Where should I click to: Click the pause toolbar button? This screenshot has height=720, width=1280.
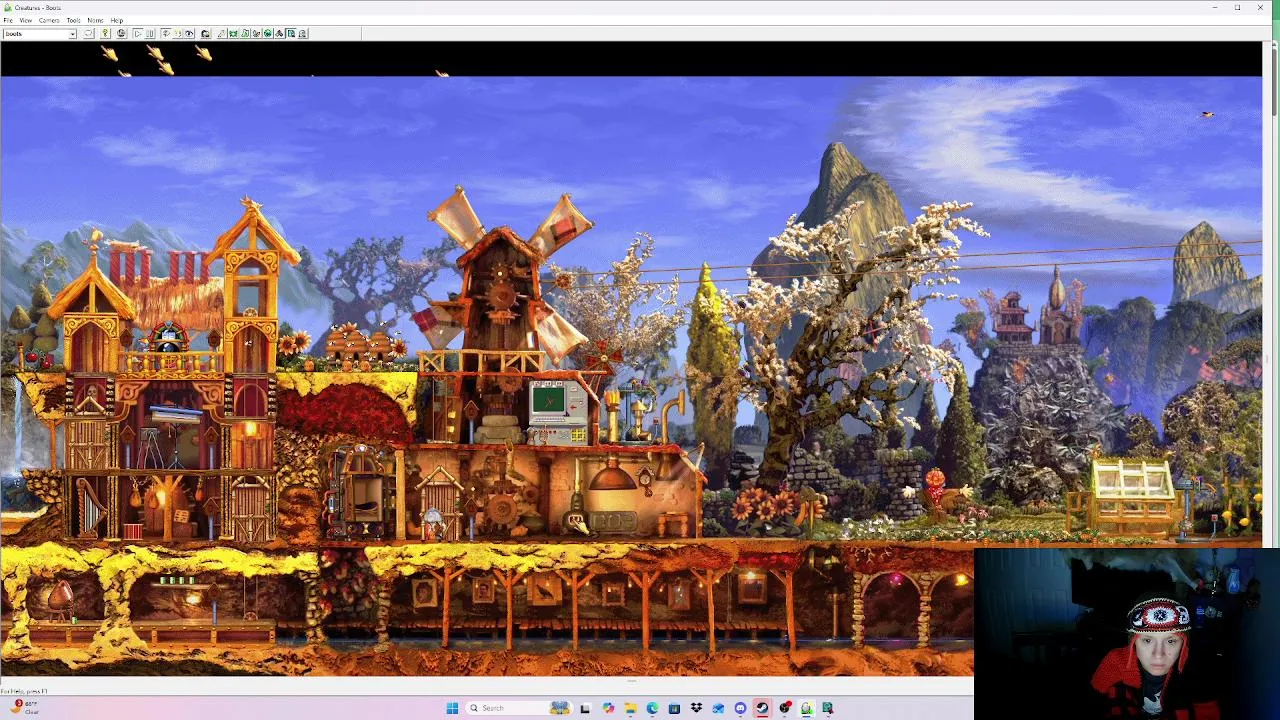tap(150, 34)
